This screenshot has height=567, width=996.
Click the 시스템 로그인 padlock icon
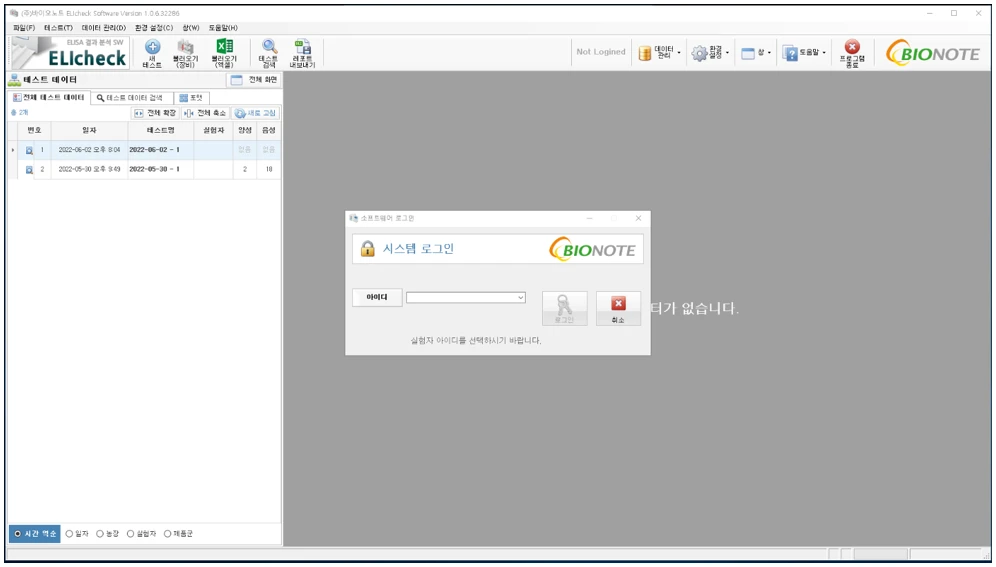(x=367, y=248)
